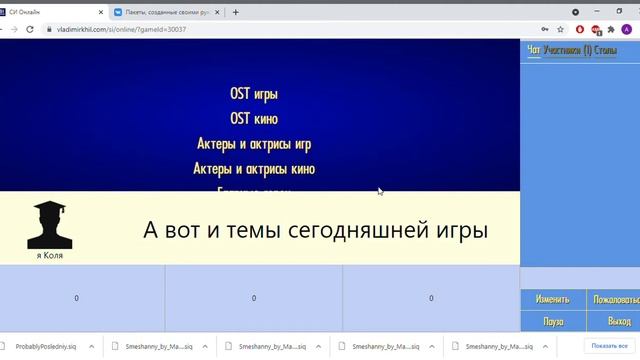Click the theme 'Актеры и актрисы кино'
640x360 pixels.
[254, 169]
